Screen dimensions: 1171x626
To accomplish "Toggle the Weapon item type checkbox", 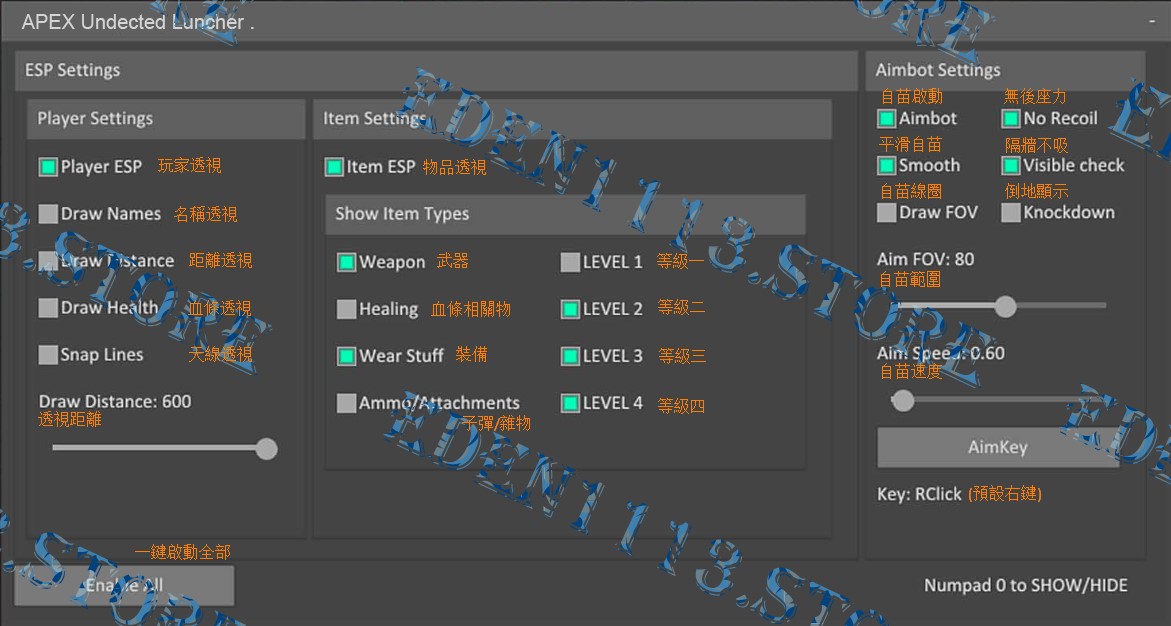I will [x=346, y=262].
